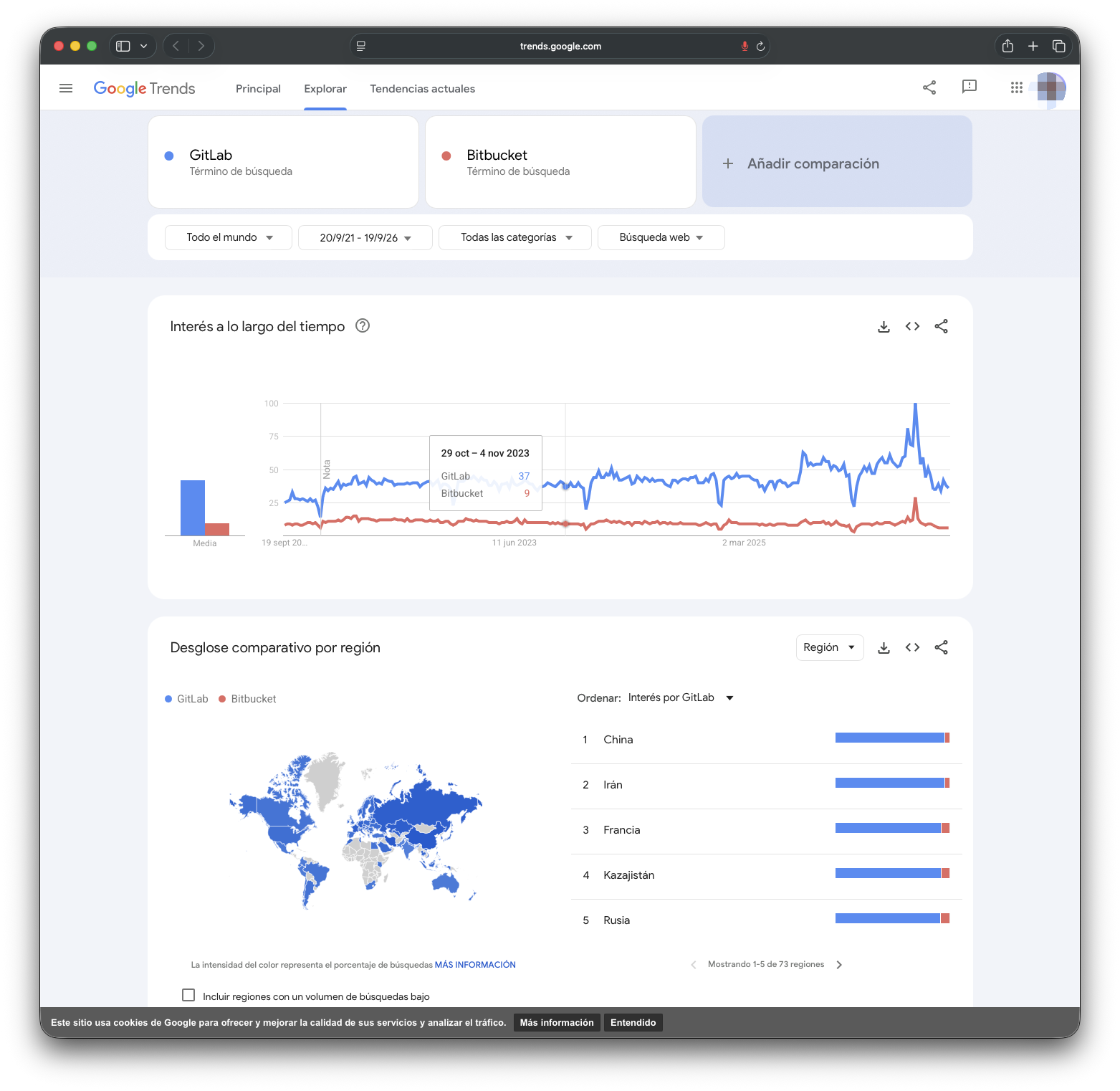Viewport: 1120px width, 1091px height.
Task: Share the interest over time chart
Action: pos(941,326)
